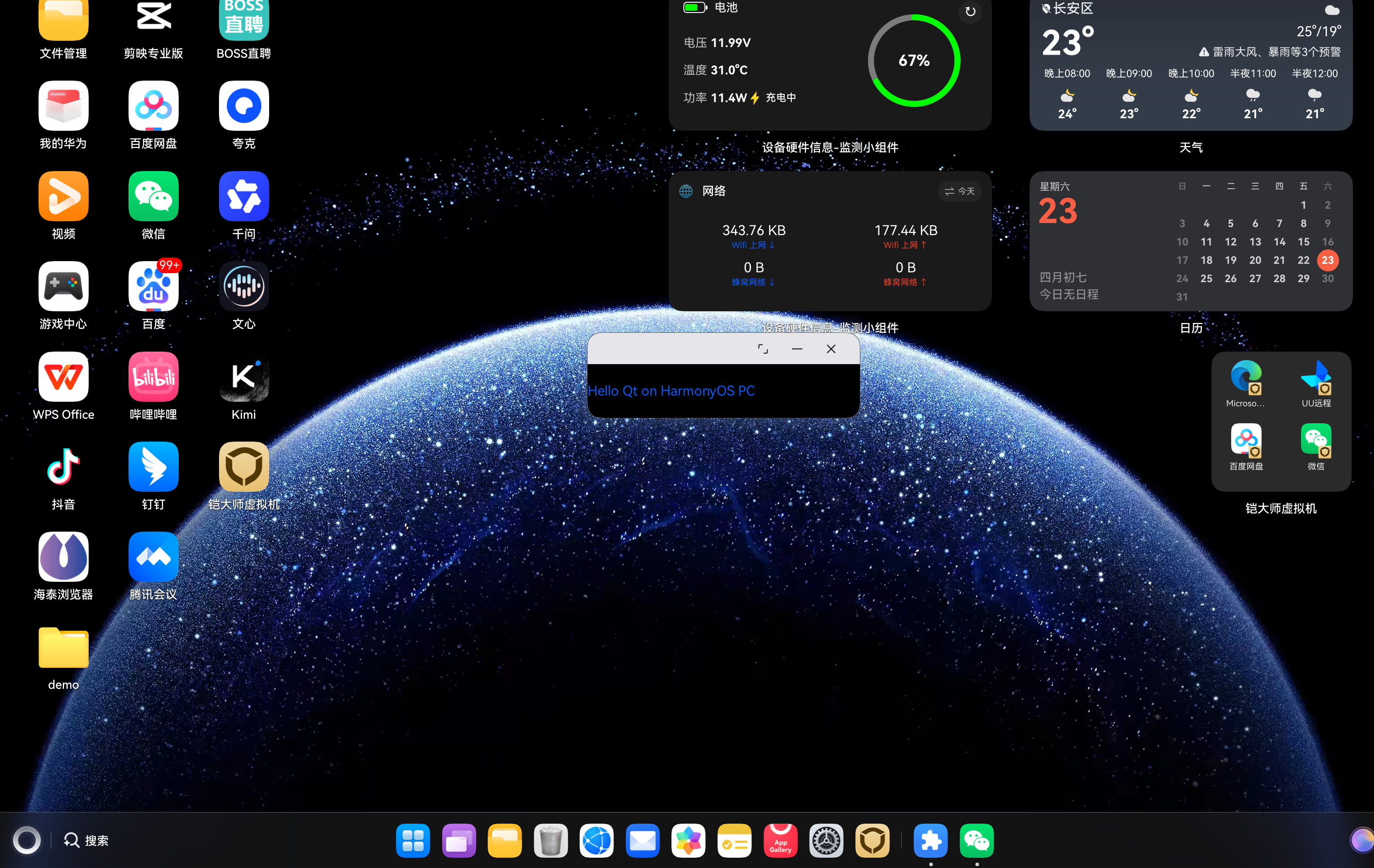Viewport: 1374px width, 868px height.
Task: Click the 67% battery ring
Action: [x=914, y=60]
